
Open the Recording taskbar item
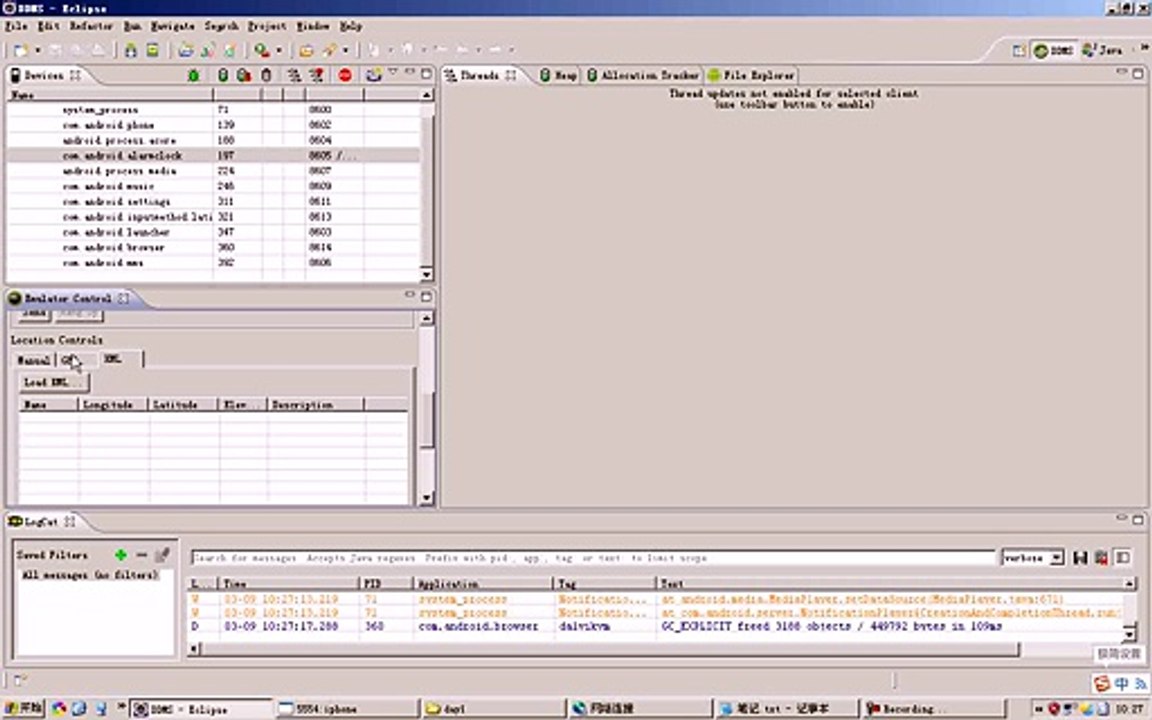[x=933, y=708]
